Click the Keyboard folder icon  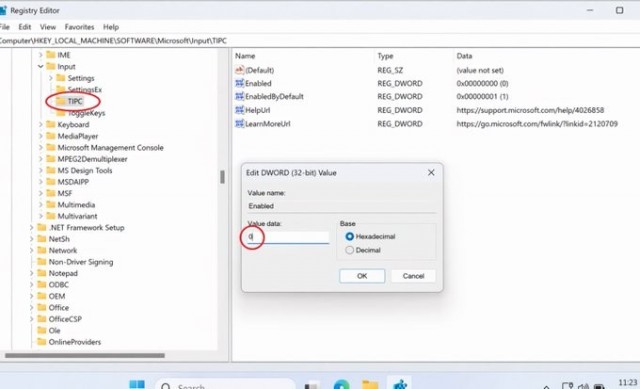[x=51, y=124]
